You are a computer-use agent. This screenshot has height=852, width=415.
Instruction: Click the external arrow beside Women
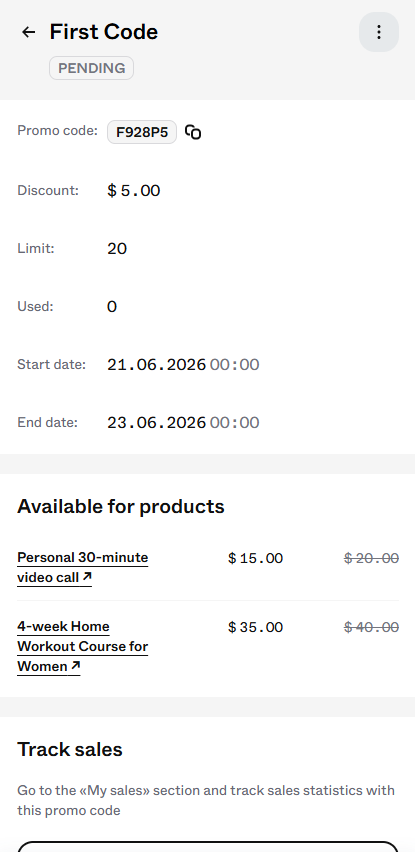pyautogui.click(x=75, y=666)
